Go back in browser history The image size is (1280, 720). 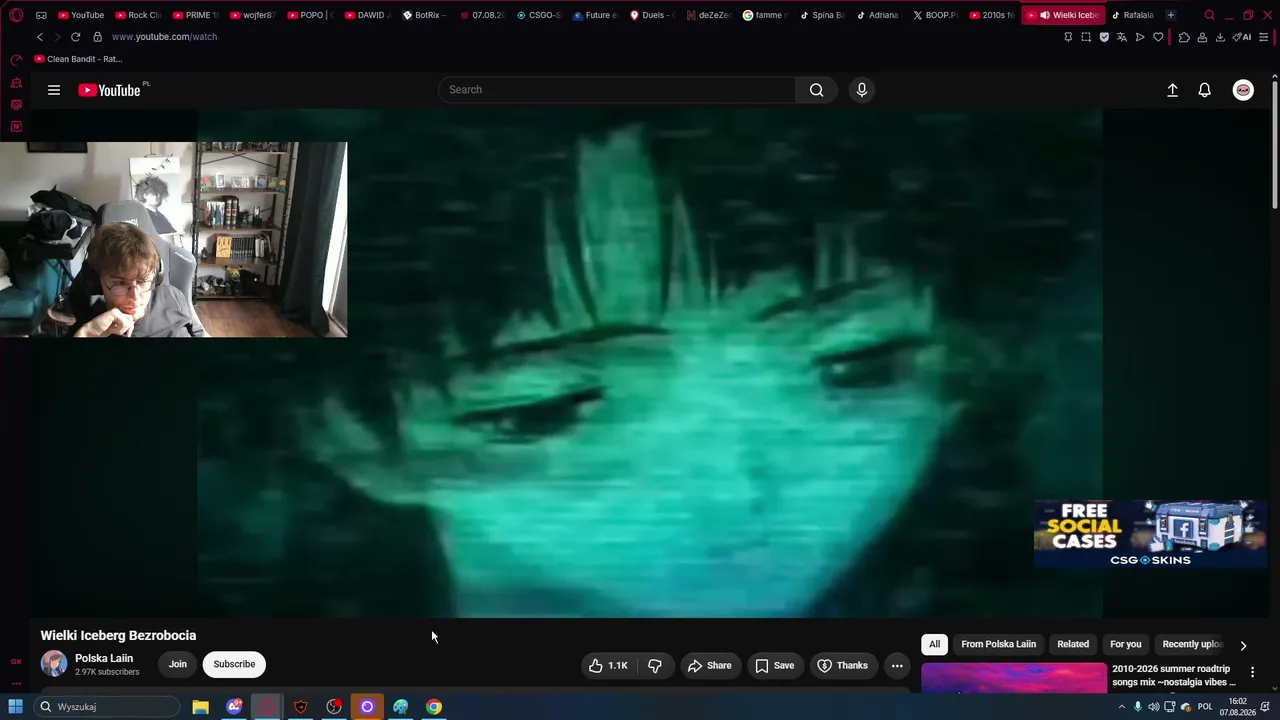[40, 37]
